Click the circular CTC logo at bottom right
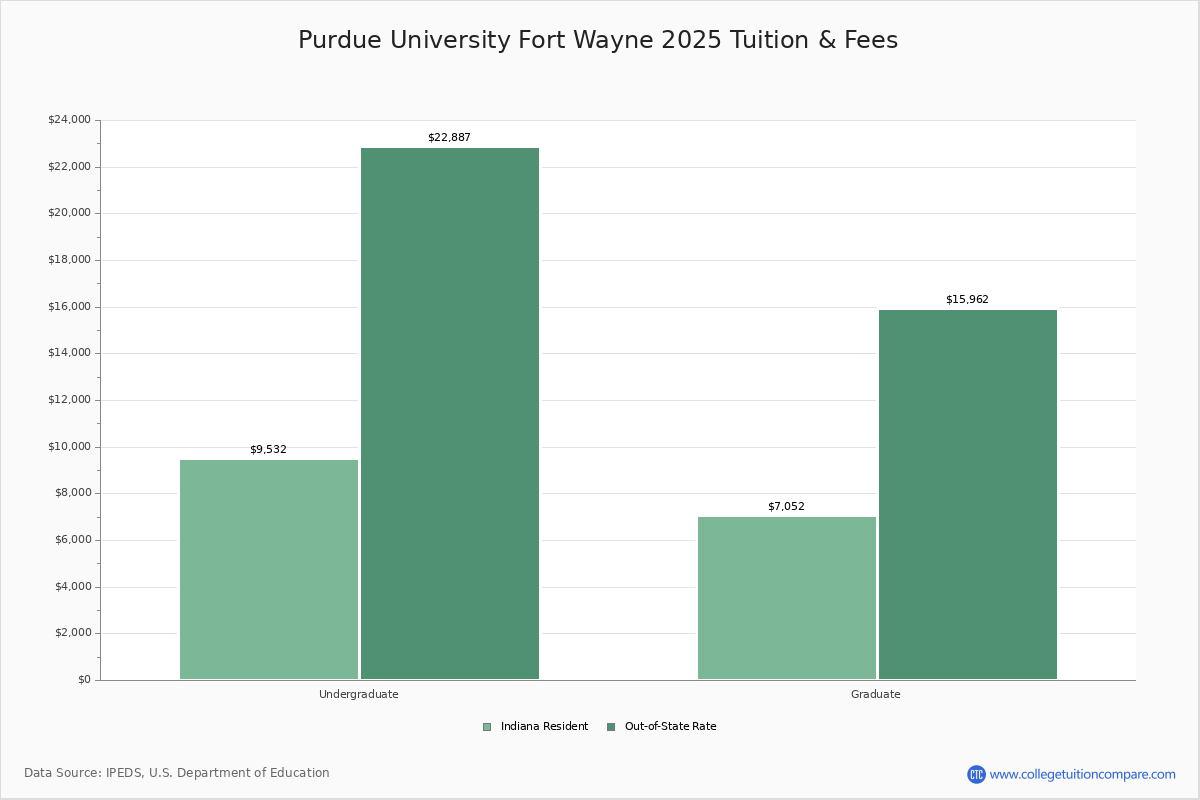Viewport: 1200px width, 800px height. pos(977,772)
